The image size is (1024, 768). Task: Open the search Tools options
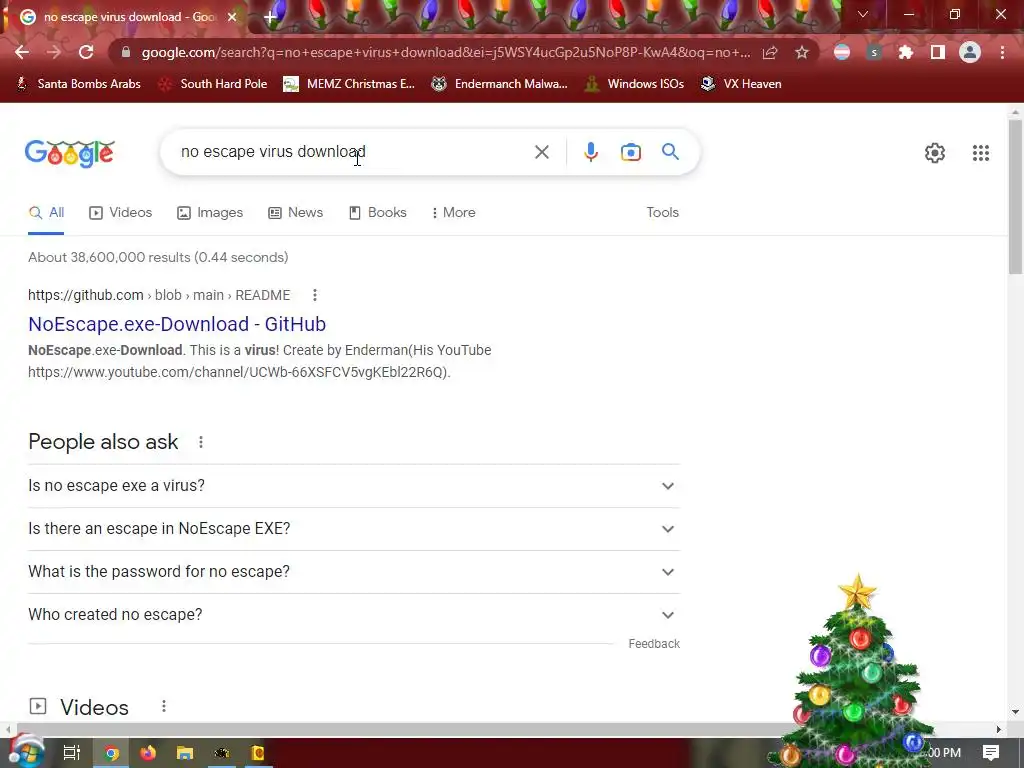pos(662,213)
